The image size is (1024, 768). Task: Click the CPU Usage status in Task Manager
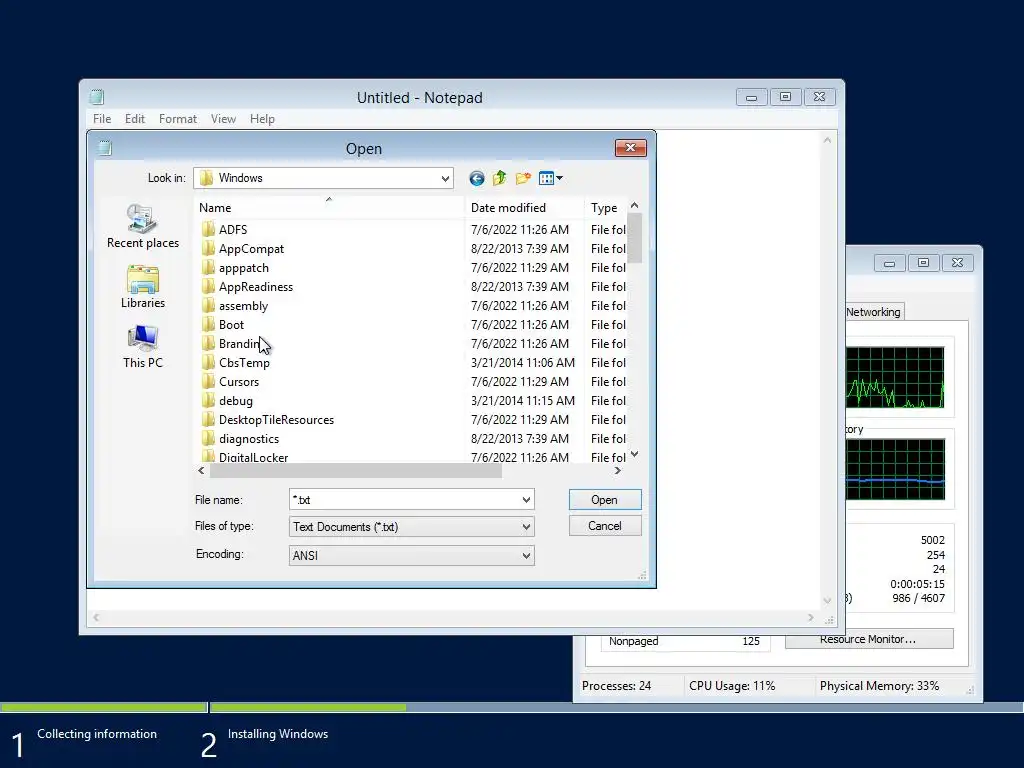[732, 686]
